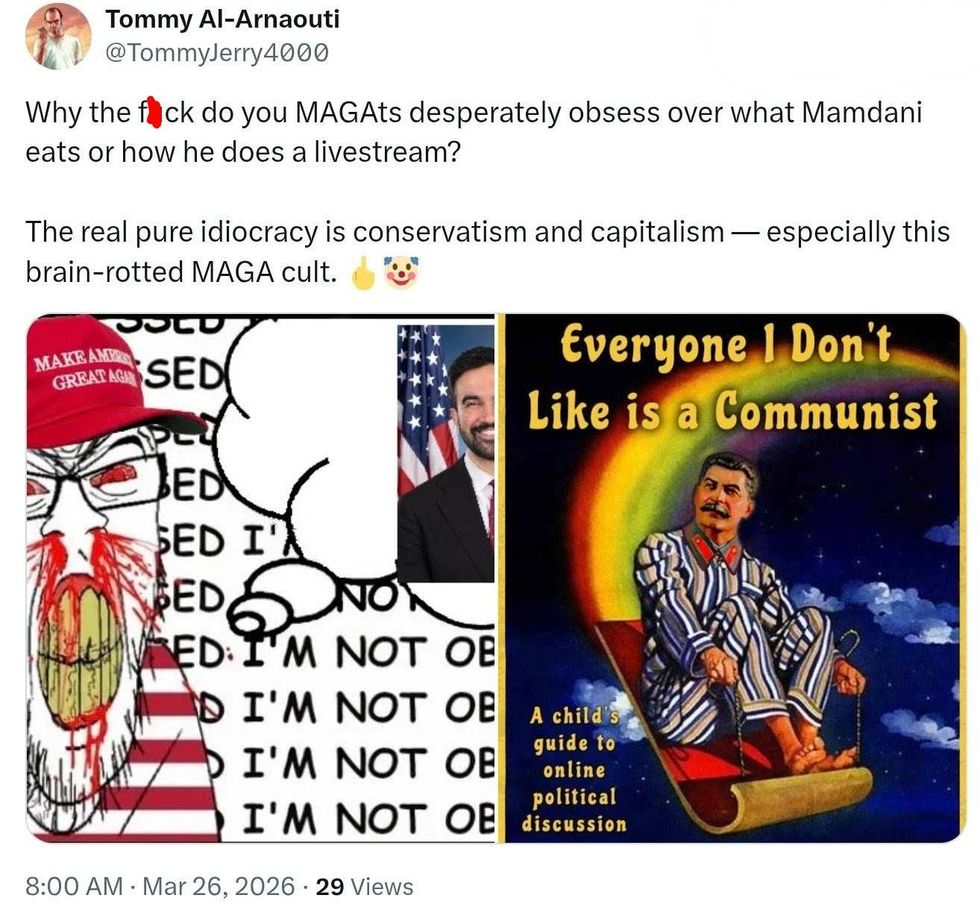Select the clown face emoji
The image size is (980, 907).
click(x=401, y=272)
